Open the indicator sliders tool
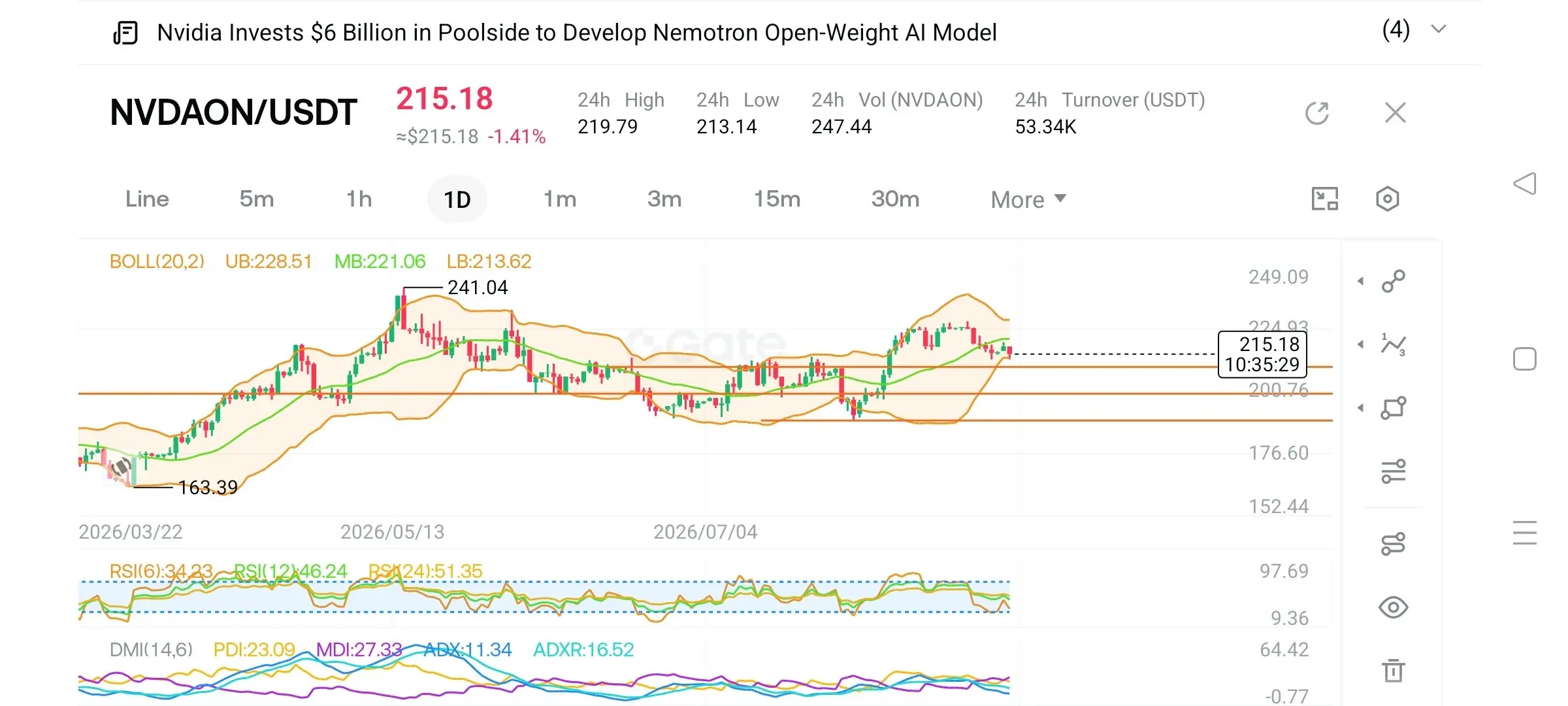 1394,471
